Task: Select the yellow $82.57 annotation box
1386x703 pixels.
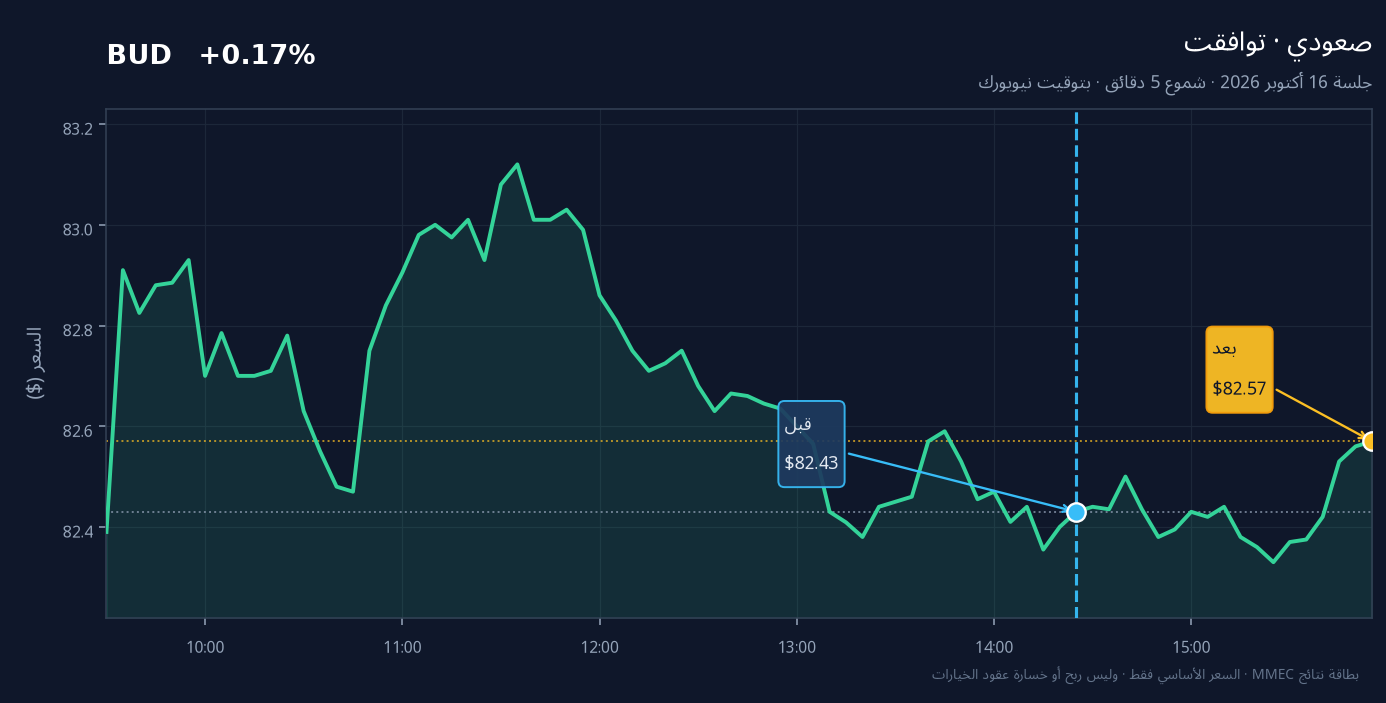Action: coord(1239,369)
